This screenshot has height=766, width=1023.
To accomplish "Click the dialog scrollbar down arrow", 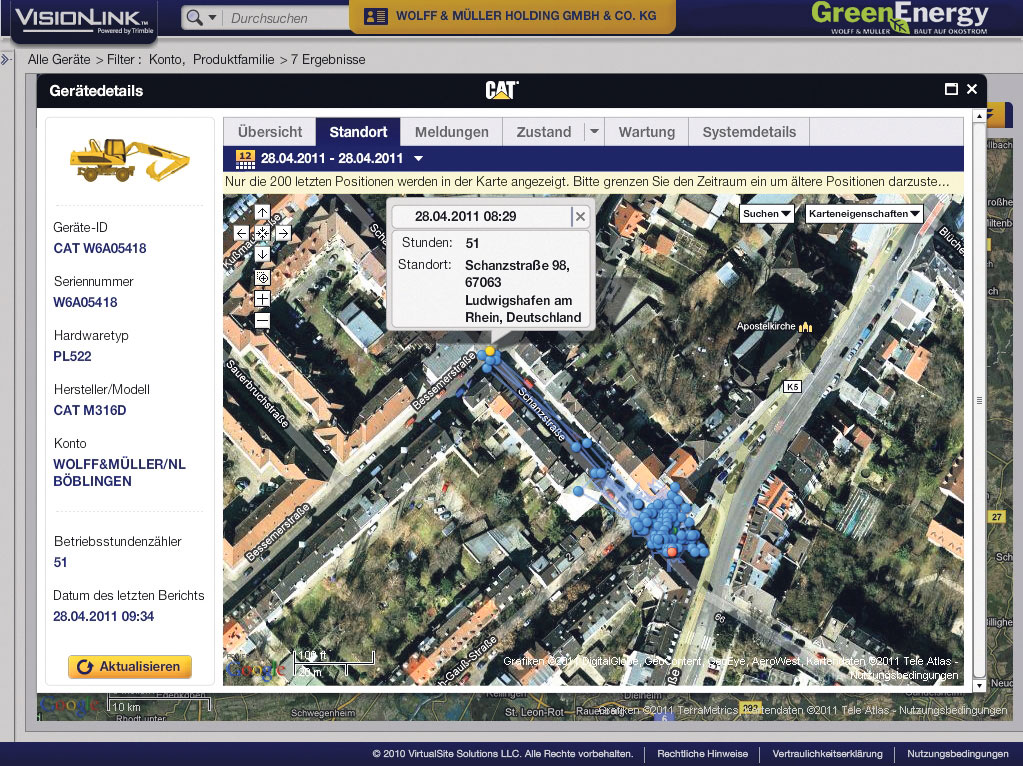I will point(979,686).
